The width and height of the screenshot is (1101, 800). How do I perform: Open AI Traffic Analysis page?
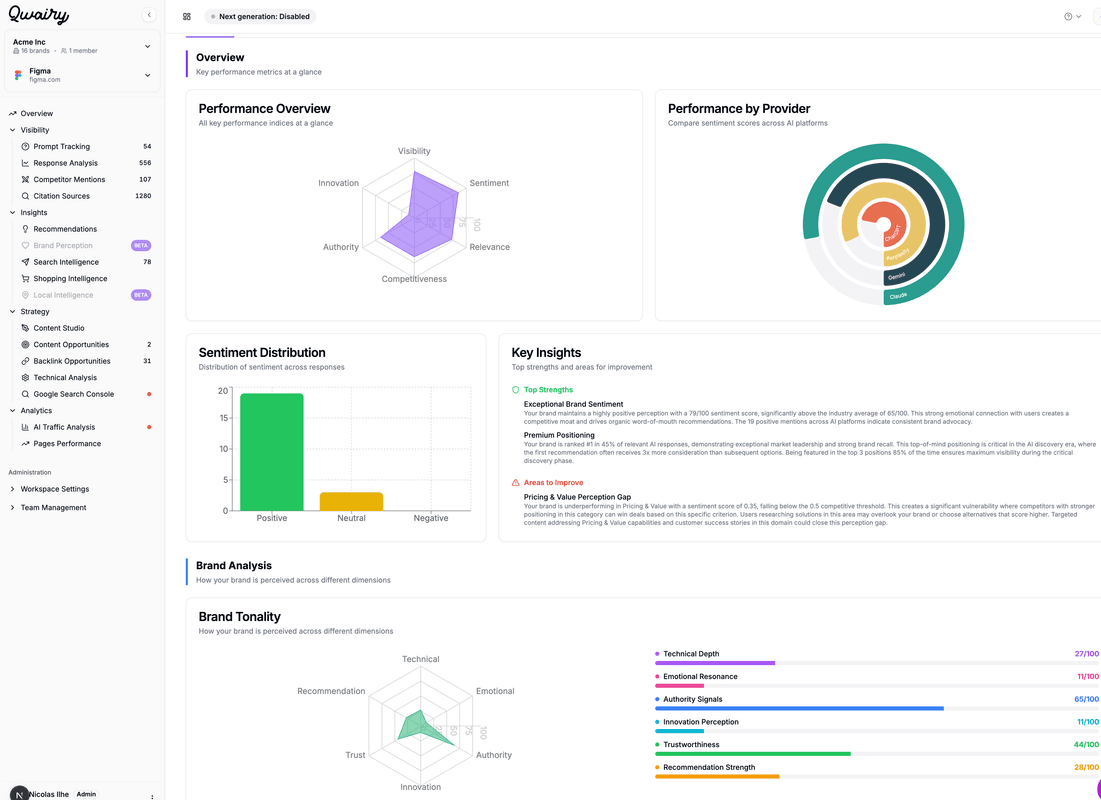coord(64,427)
